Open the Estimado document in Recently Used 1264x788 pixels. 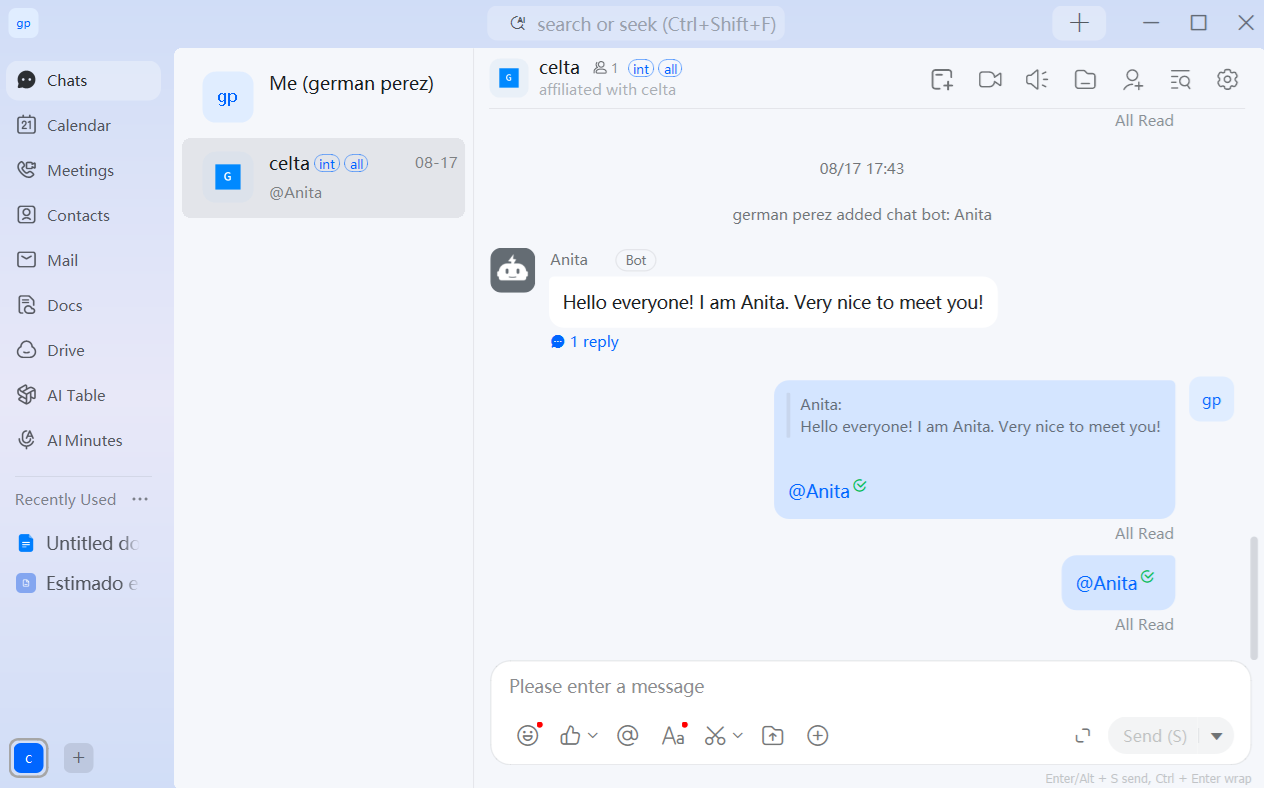[x=79, y=583]
